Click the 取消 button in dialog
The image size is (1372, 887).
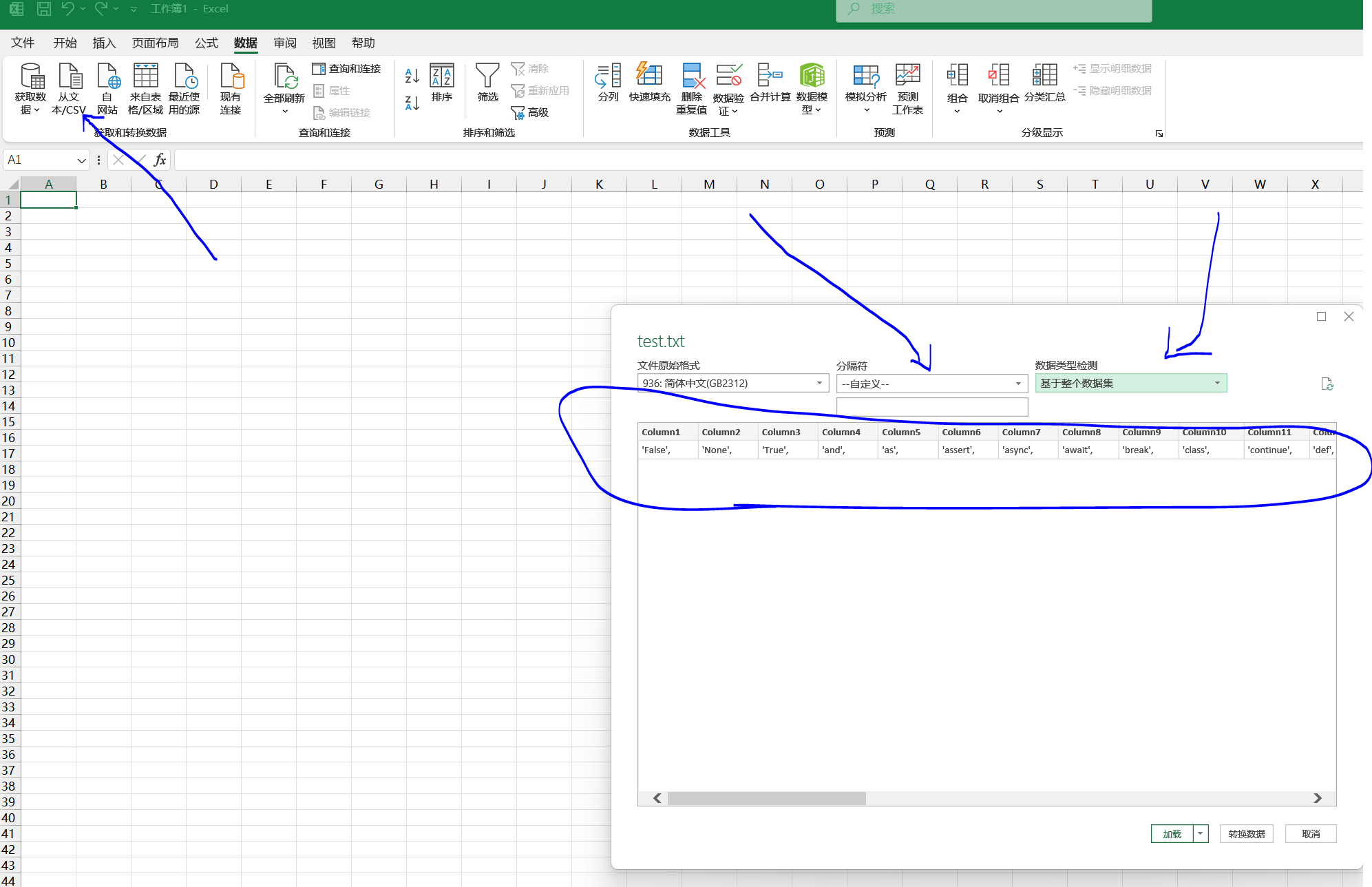pos(1310,834)
